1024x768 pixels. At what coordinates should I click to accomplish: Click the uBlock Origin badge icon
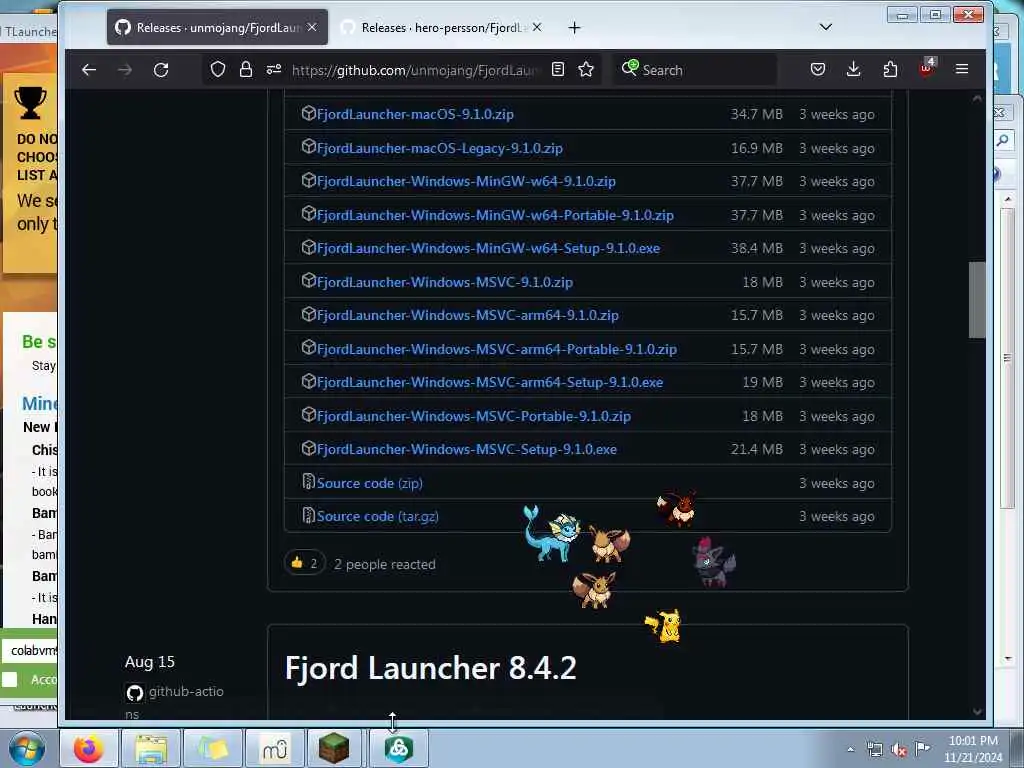tap(927, 68)
